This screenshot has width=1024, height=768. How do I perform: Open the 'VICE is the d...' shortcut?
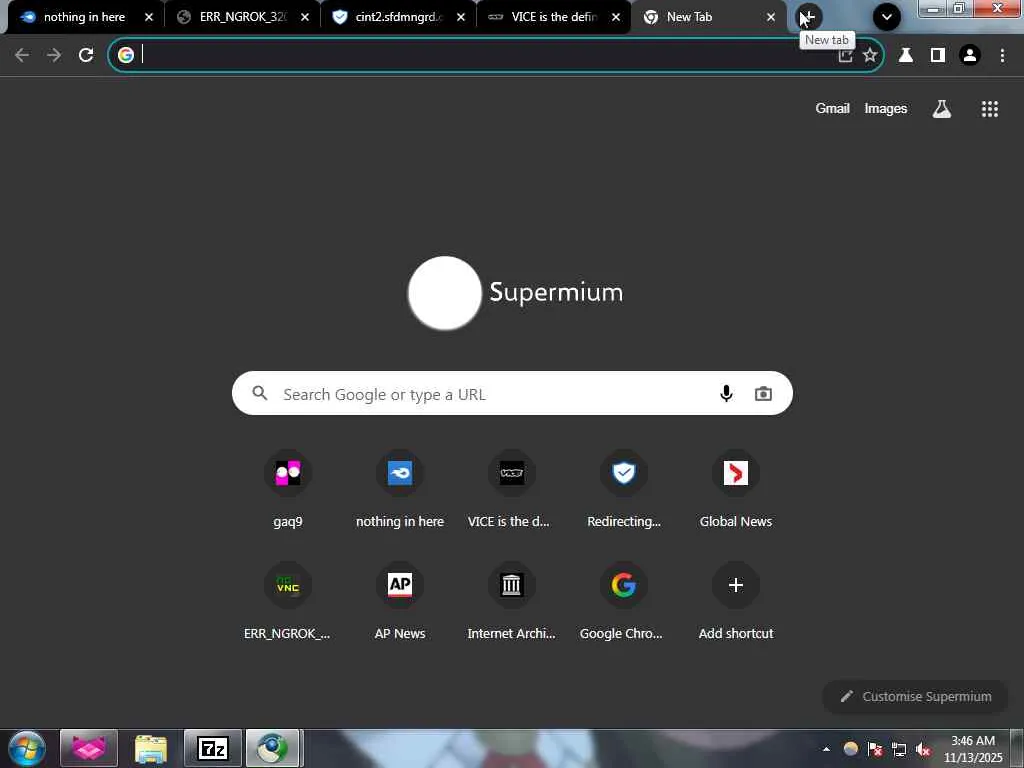click(511, 490)
